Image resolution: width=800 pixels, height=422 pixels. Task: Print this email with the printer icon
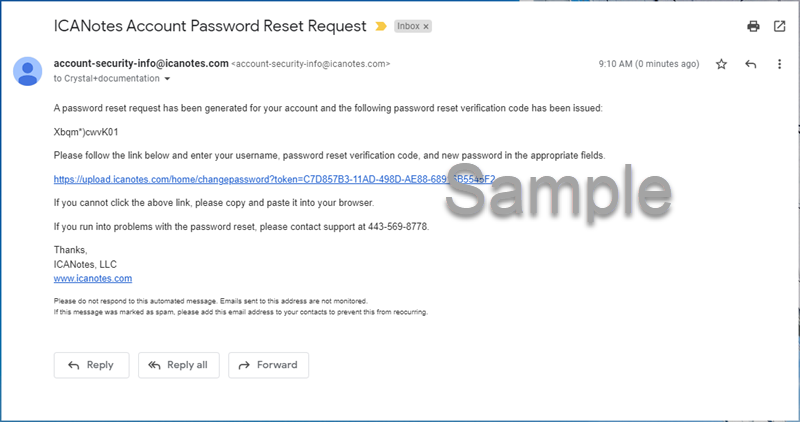753,27
